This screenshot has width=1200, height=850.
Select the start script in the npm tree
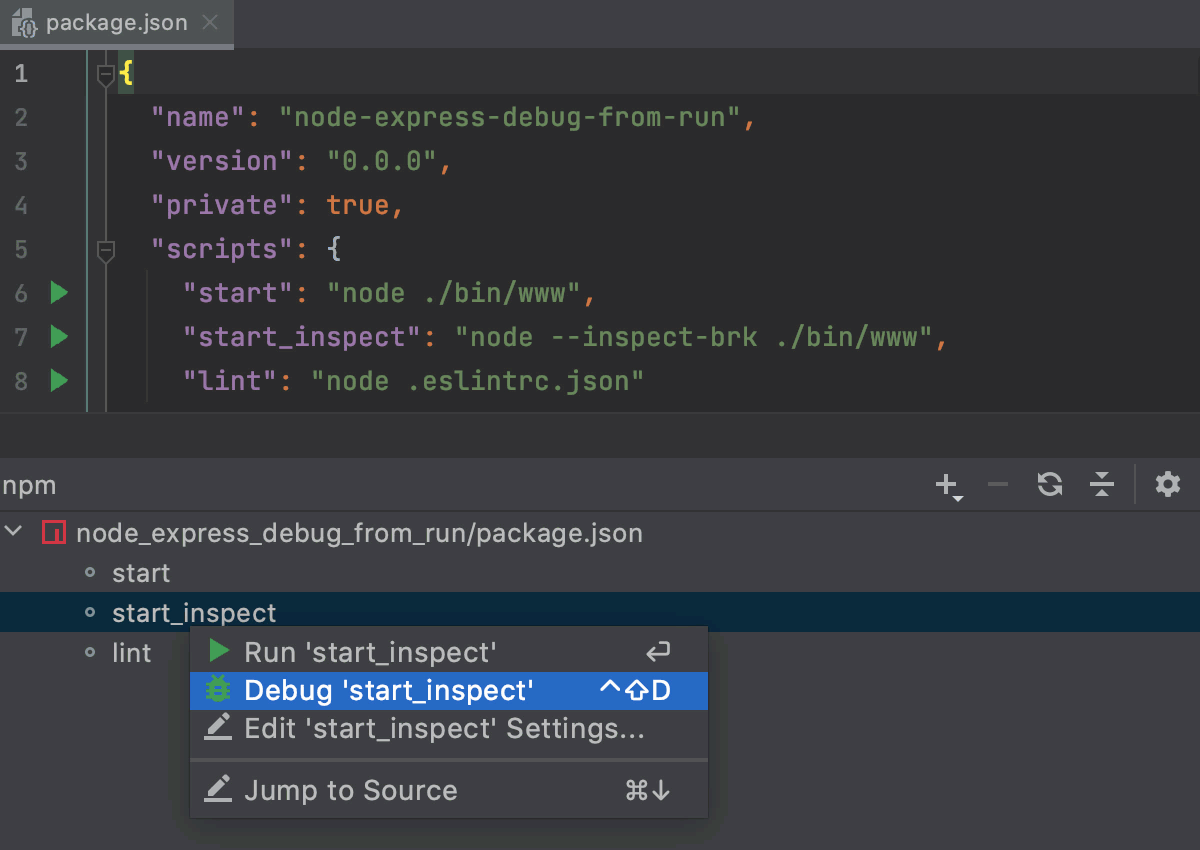tap(141, 573)
